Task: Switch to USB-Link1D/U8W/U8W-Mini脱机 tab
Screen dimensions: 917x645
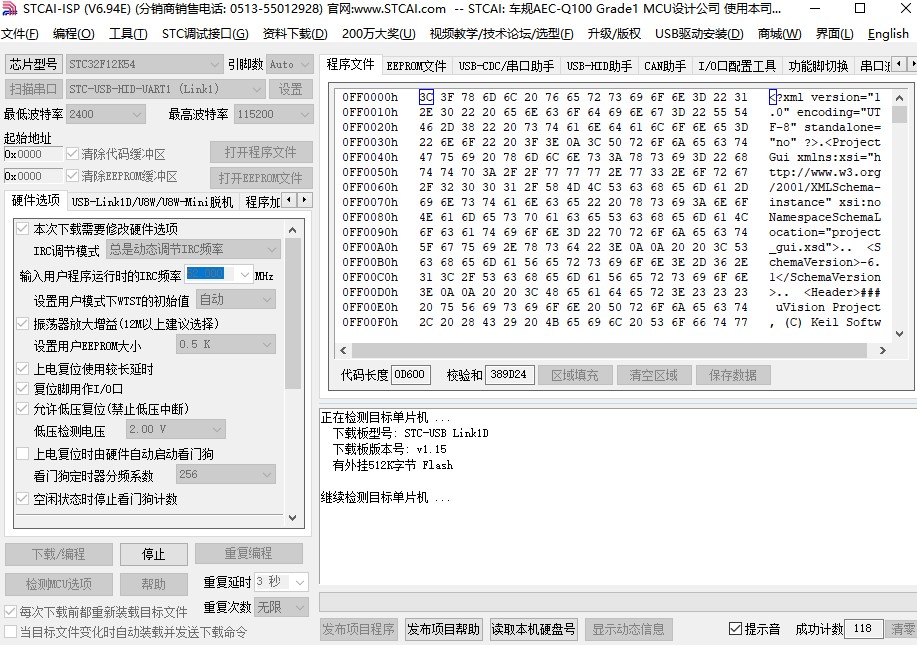Action: [152, 202]
